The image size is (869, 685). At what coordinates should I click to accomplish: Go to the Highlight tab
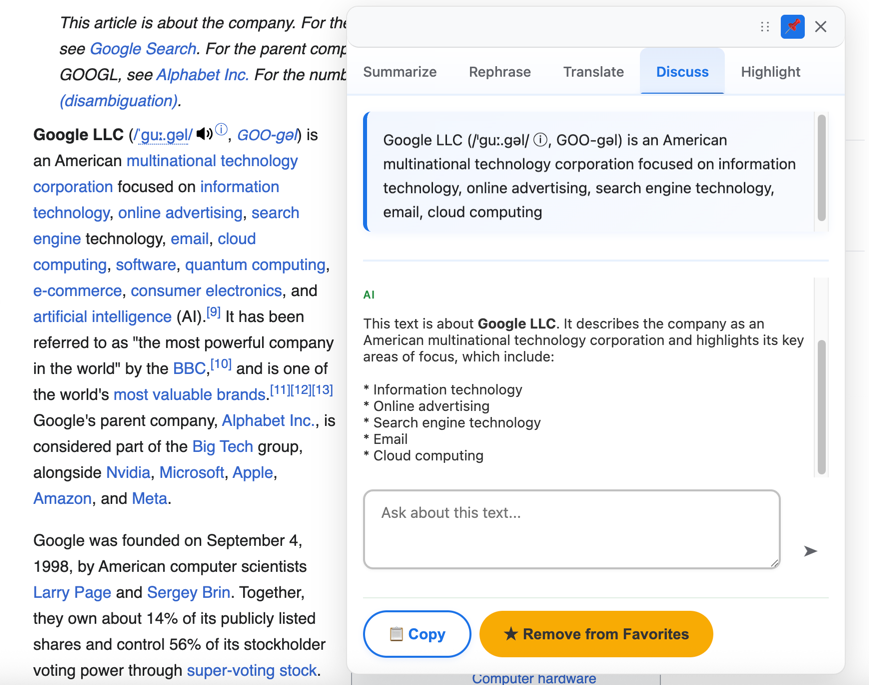tap(770, 72)
